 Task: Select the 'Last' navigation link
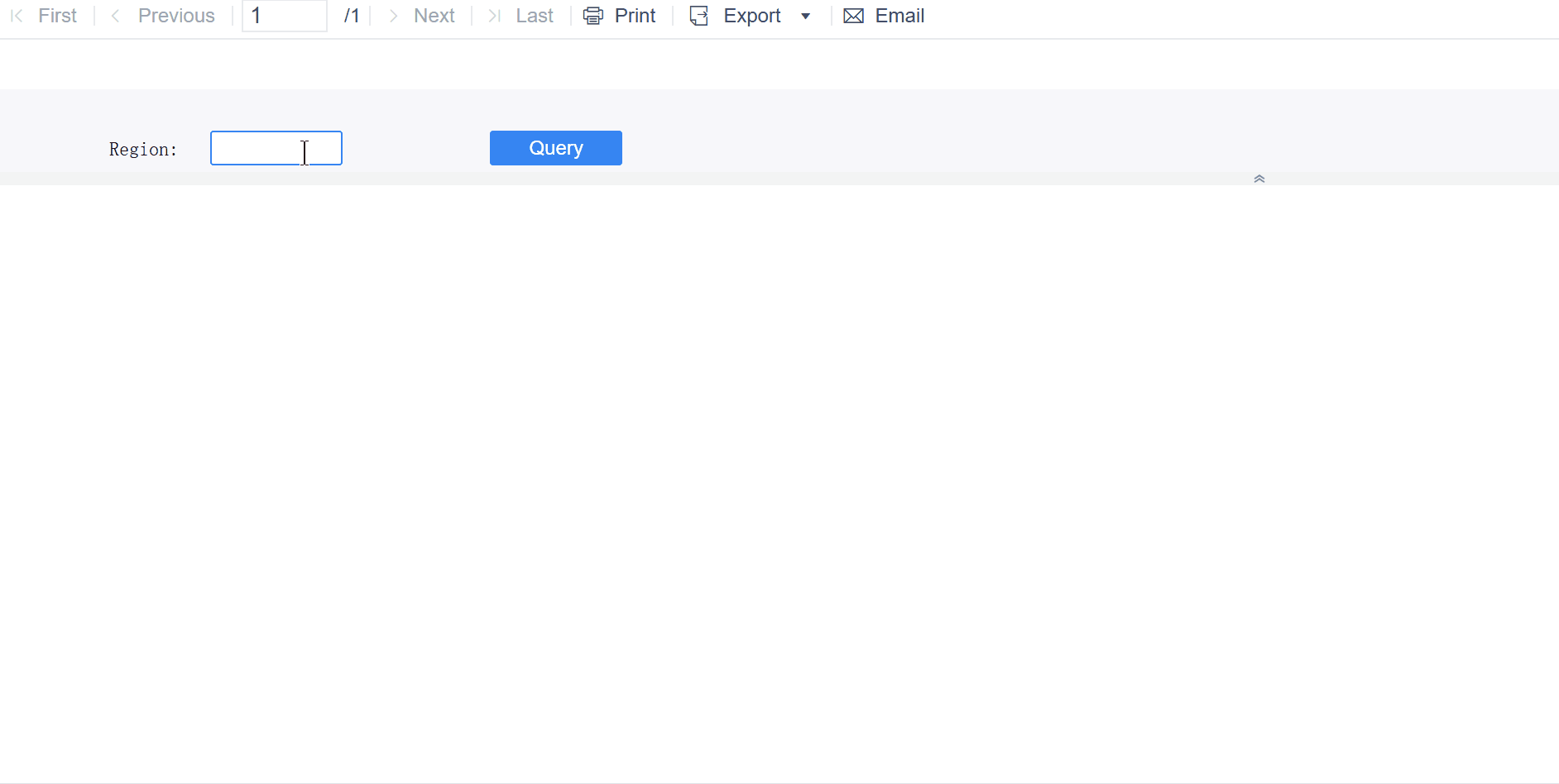coord(535,15)
